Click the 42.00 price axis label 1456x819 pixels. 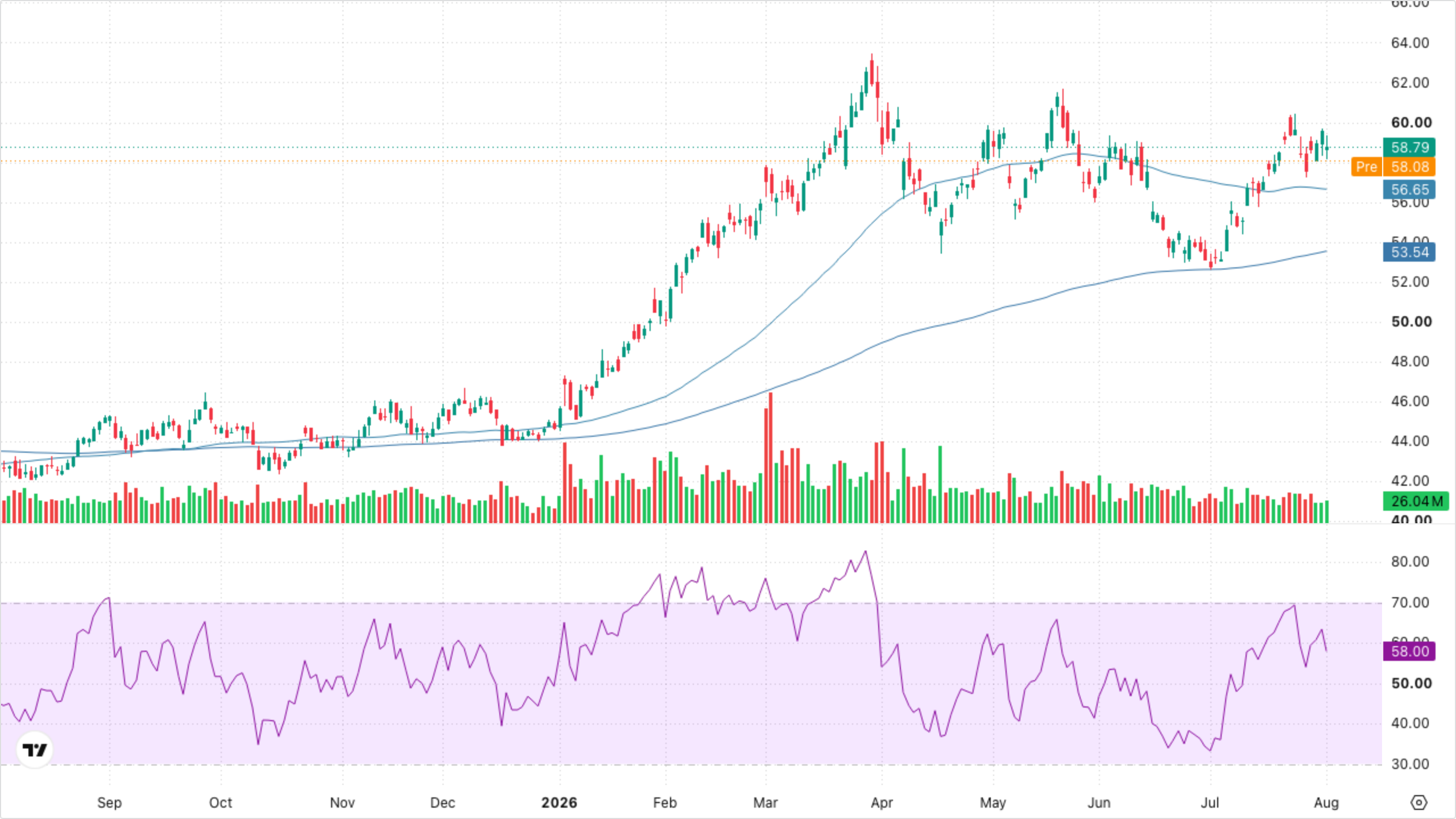(1410, 481)
